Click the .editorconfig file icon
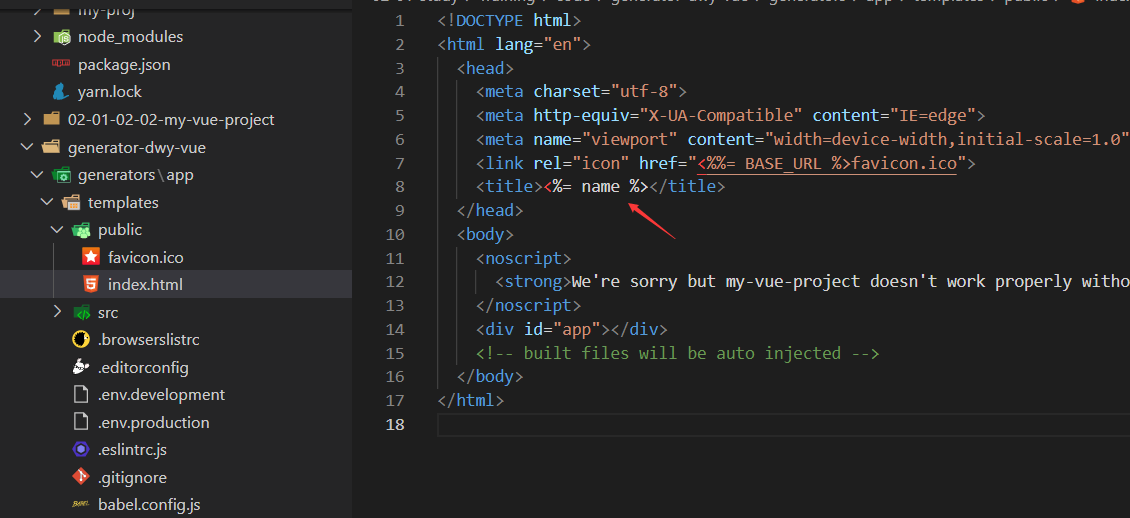Image resolution: width=1130 pixels, height=518 pixels. point(81,367)
